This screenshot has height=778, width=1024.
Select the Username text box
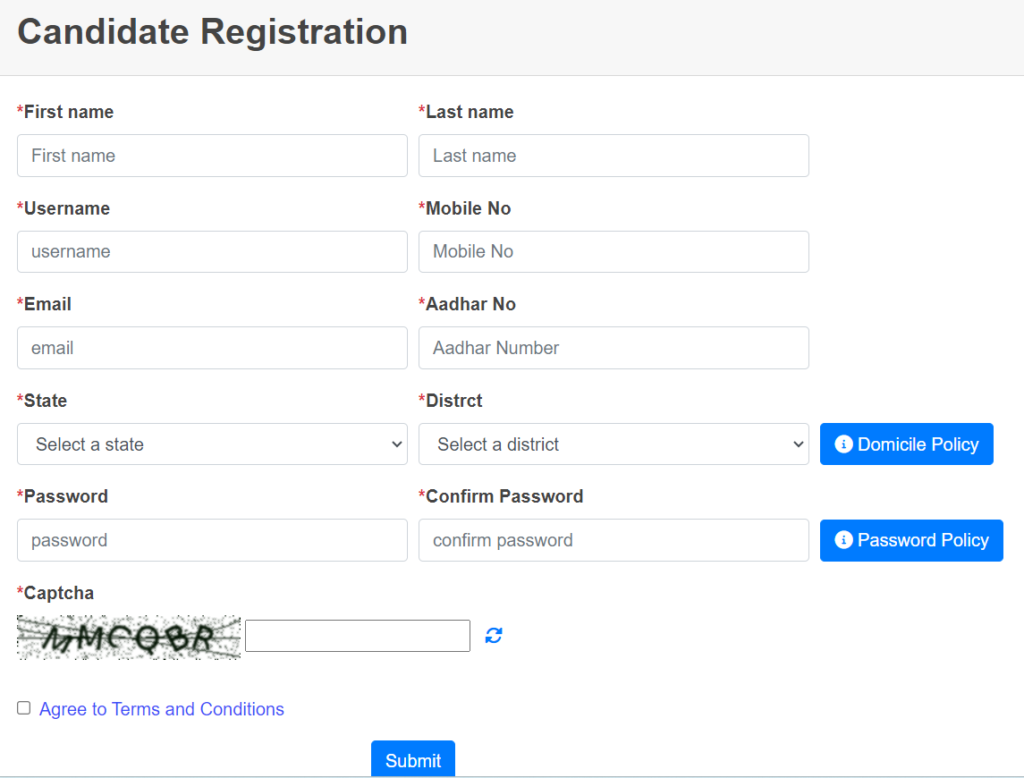212,252
